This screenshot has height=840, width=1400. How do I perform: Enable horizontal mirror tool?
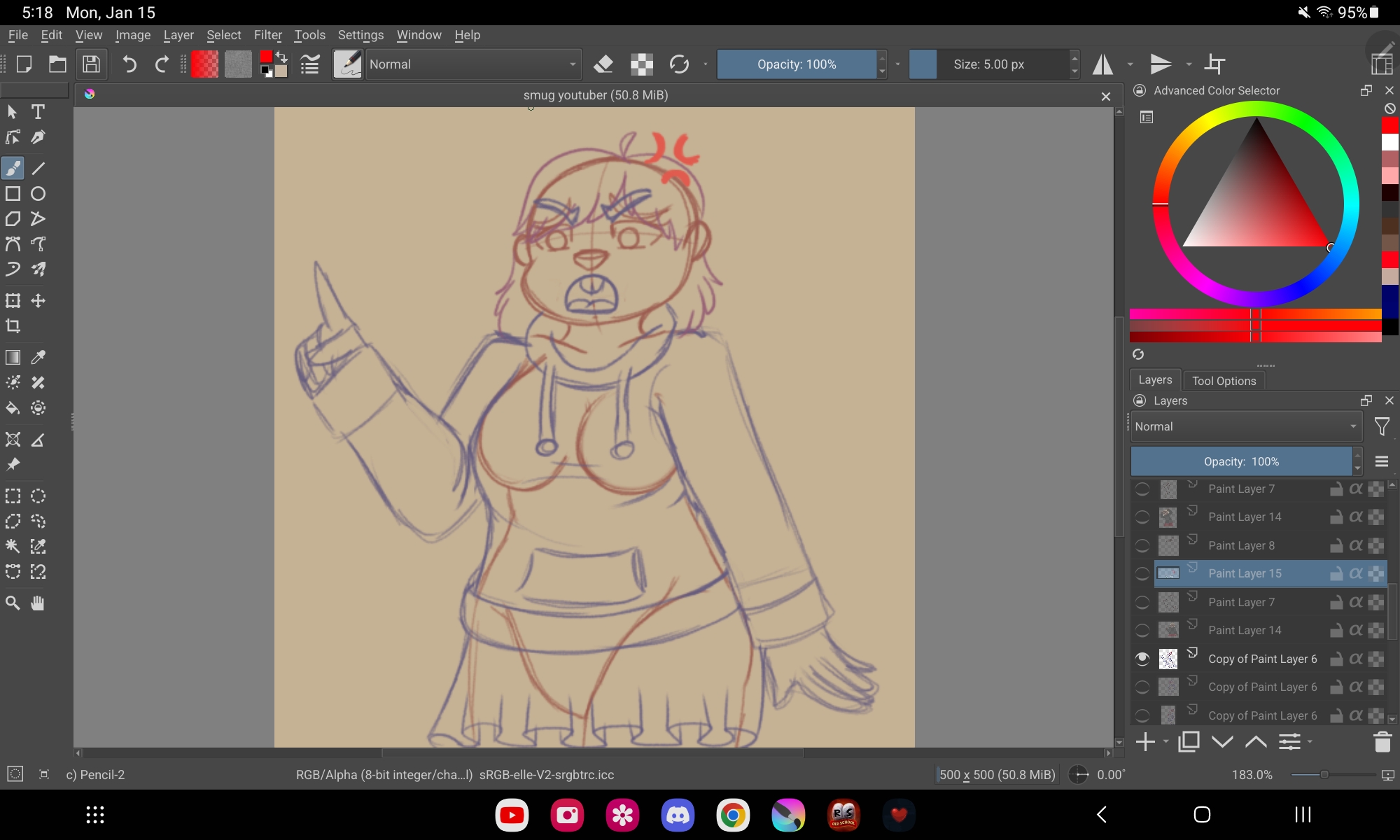pyautogui.click(x=1103, y=64)
